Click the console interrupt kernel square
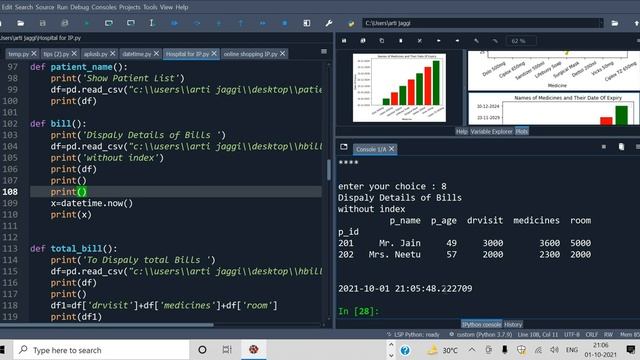Image resolution: width=640 pixels, height=360 pixels. point(604,147)
